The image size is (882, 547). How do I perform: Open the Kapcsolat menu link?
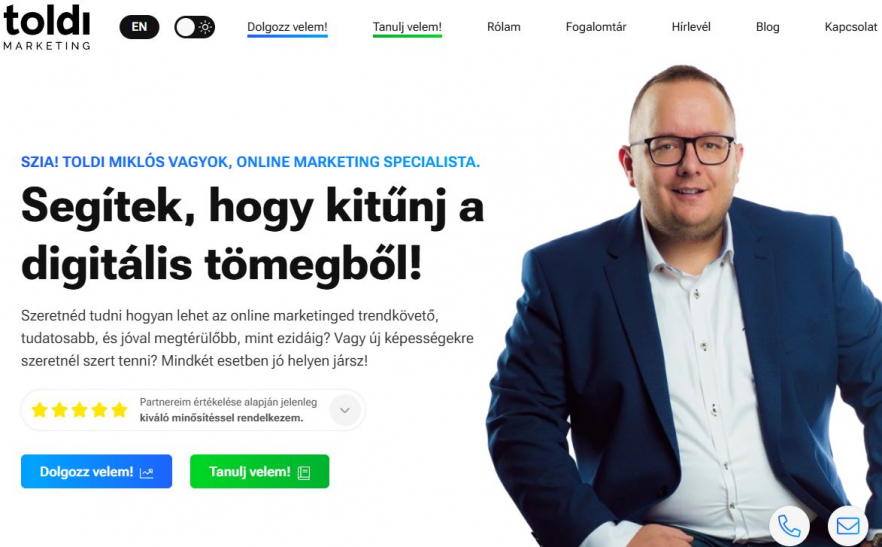(850, 27)
